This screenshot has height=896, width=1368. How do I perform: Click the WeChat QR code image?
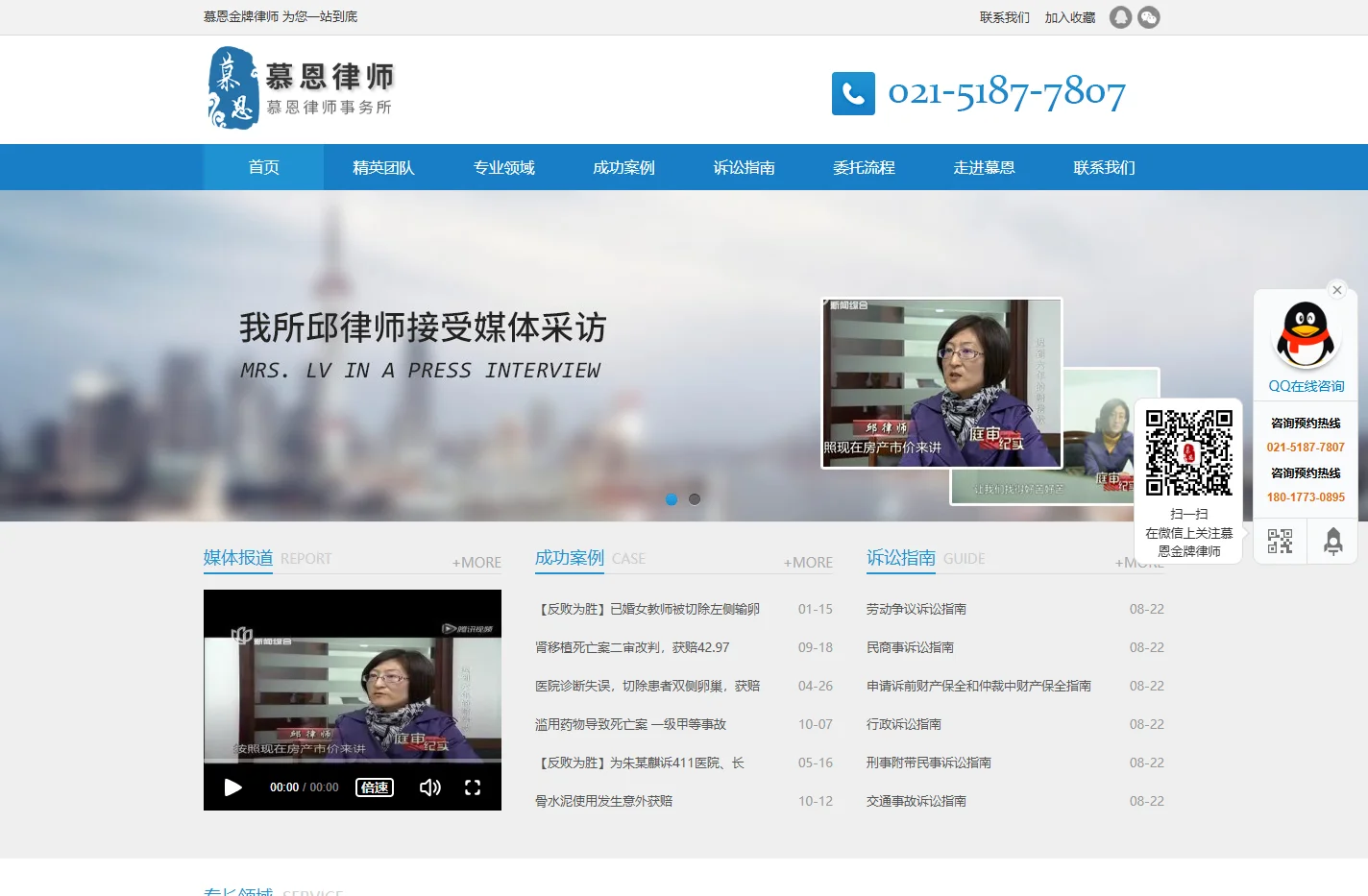click(1188, 452)
